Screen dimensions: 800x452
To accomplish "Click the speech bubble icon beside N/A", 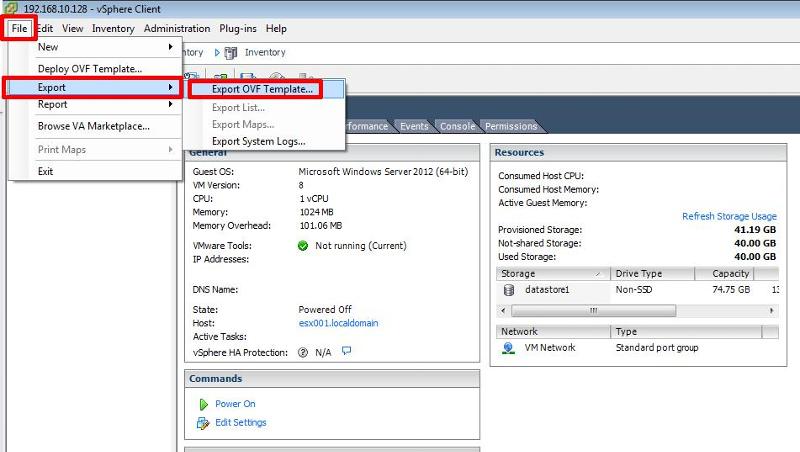I will point(346,351).
